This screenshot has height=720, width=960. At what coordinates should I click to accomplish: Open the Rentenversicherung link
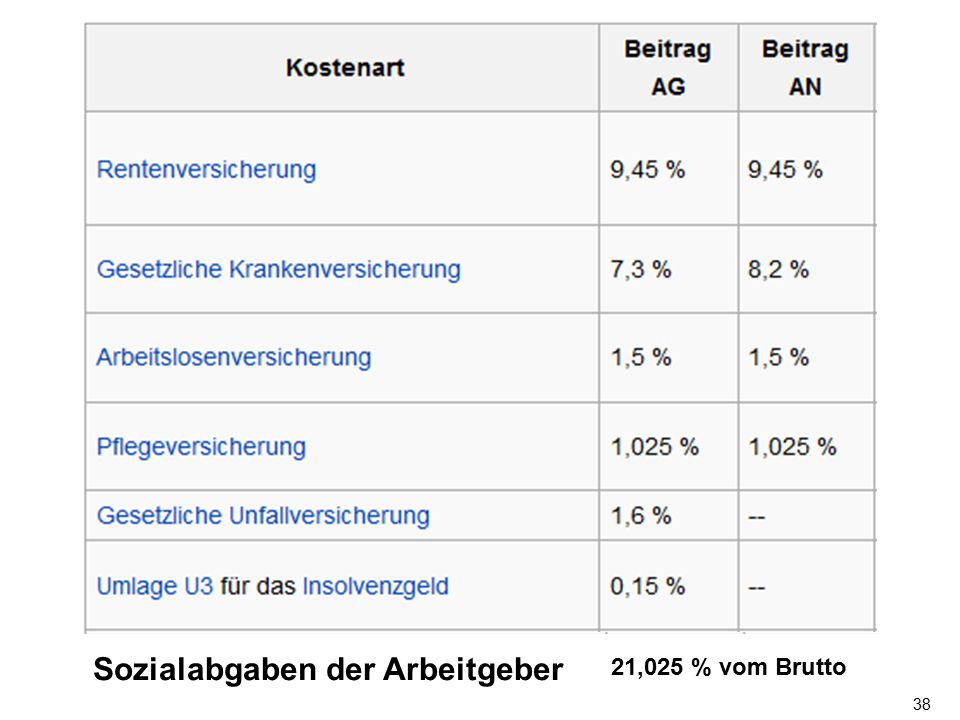tap(206, 170)
